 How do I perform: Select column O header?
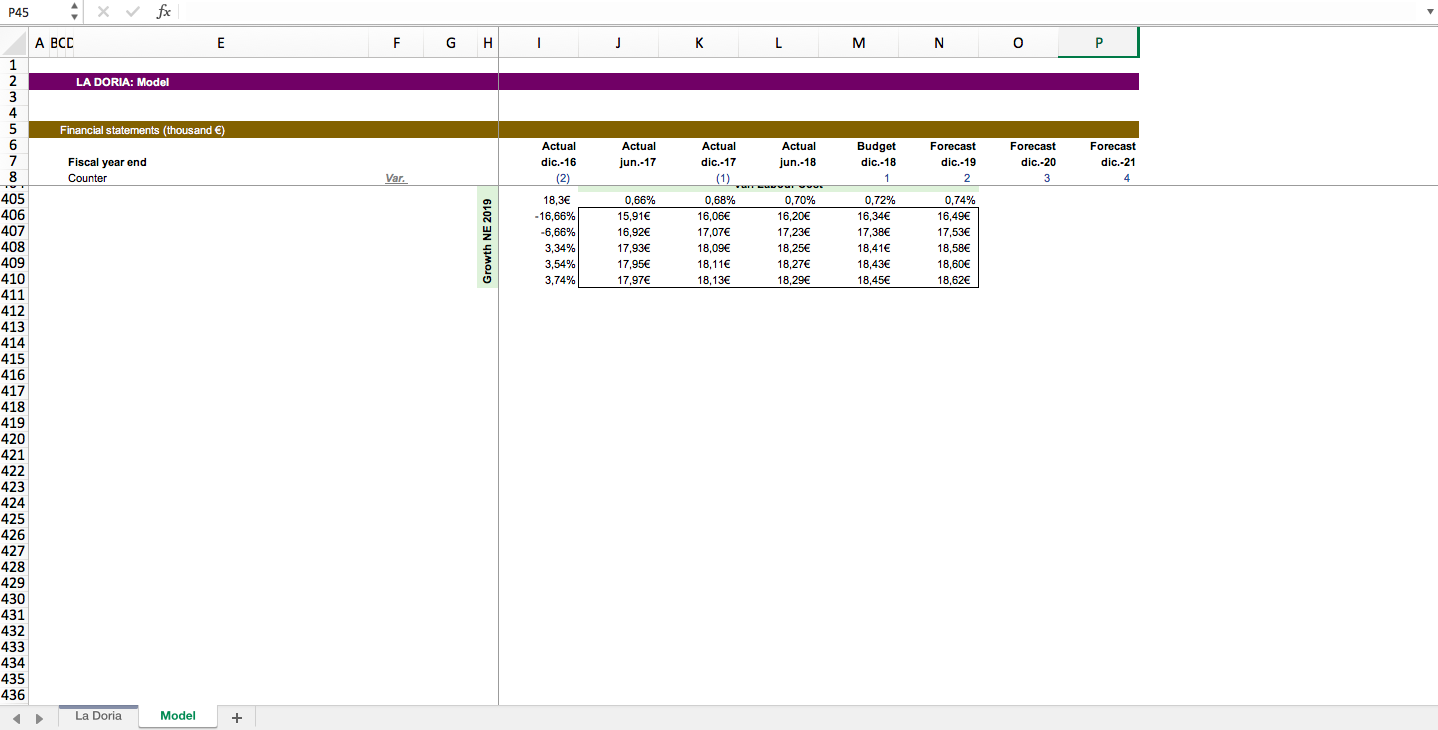tap(1018, 43)
